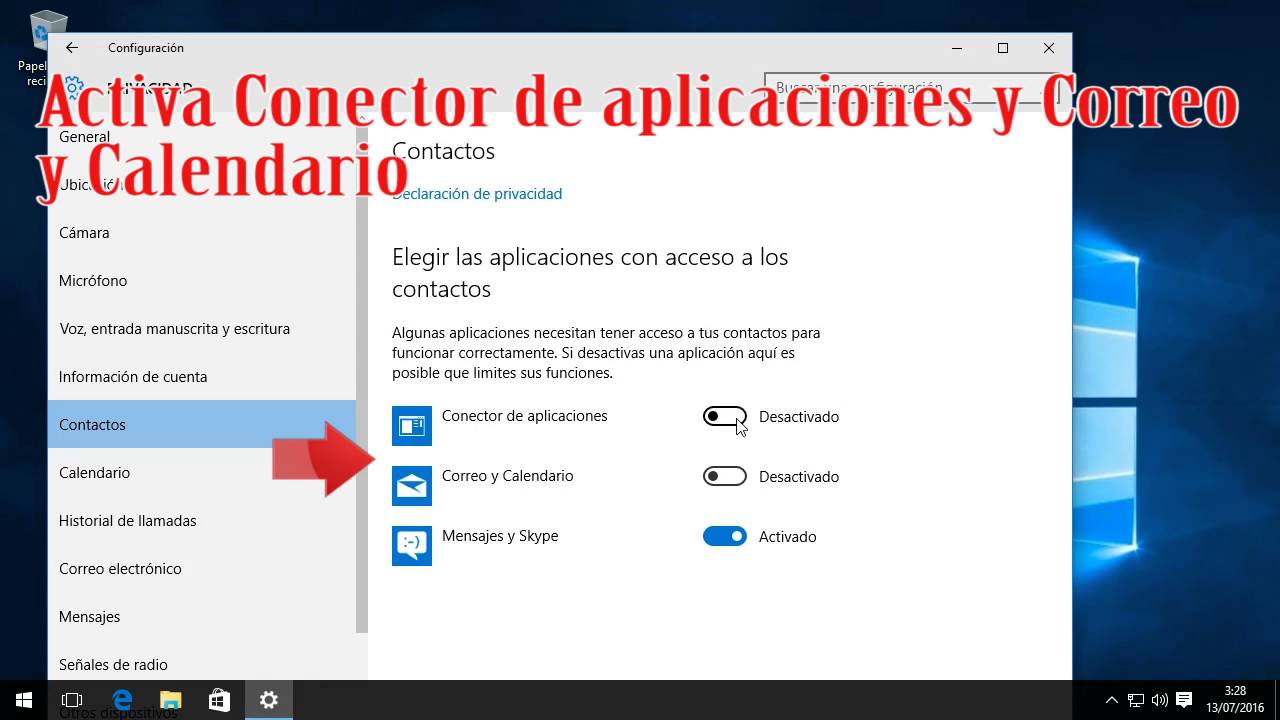This screenshot has height=720, width=1280.
Task: Click the Settings gear taskbar icon
Action: [x=268, y=700]
